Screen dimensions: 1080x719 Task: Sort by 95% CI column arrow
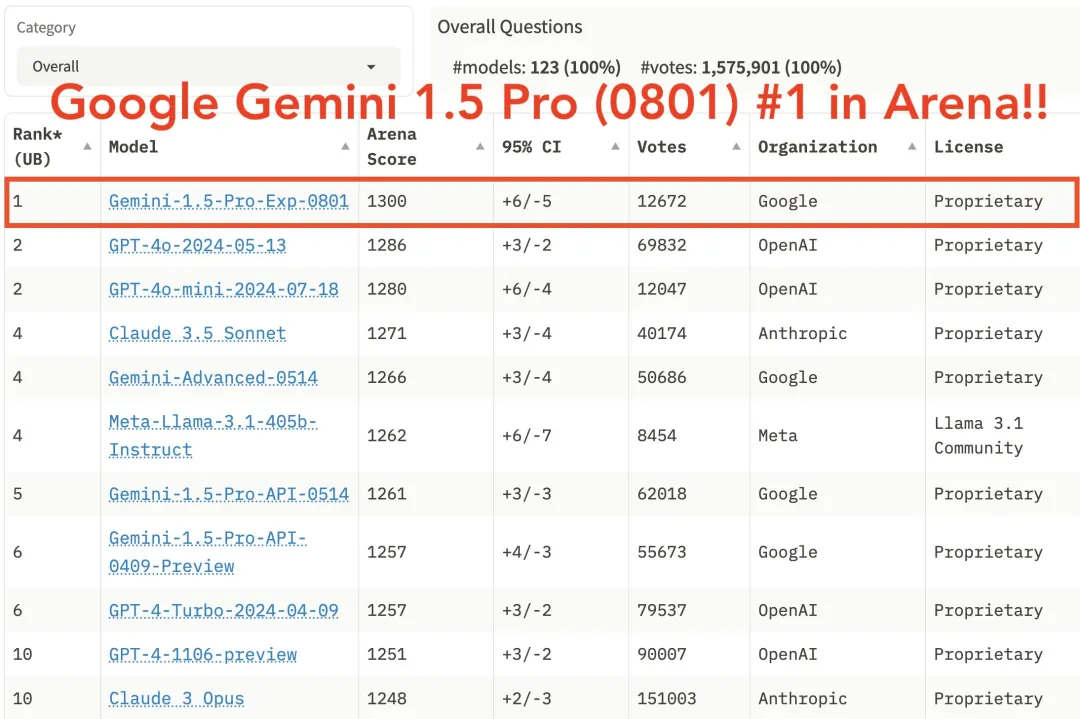[615, 146]
